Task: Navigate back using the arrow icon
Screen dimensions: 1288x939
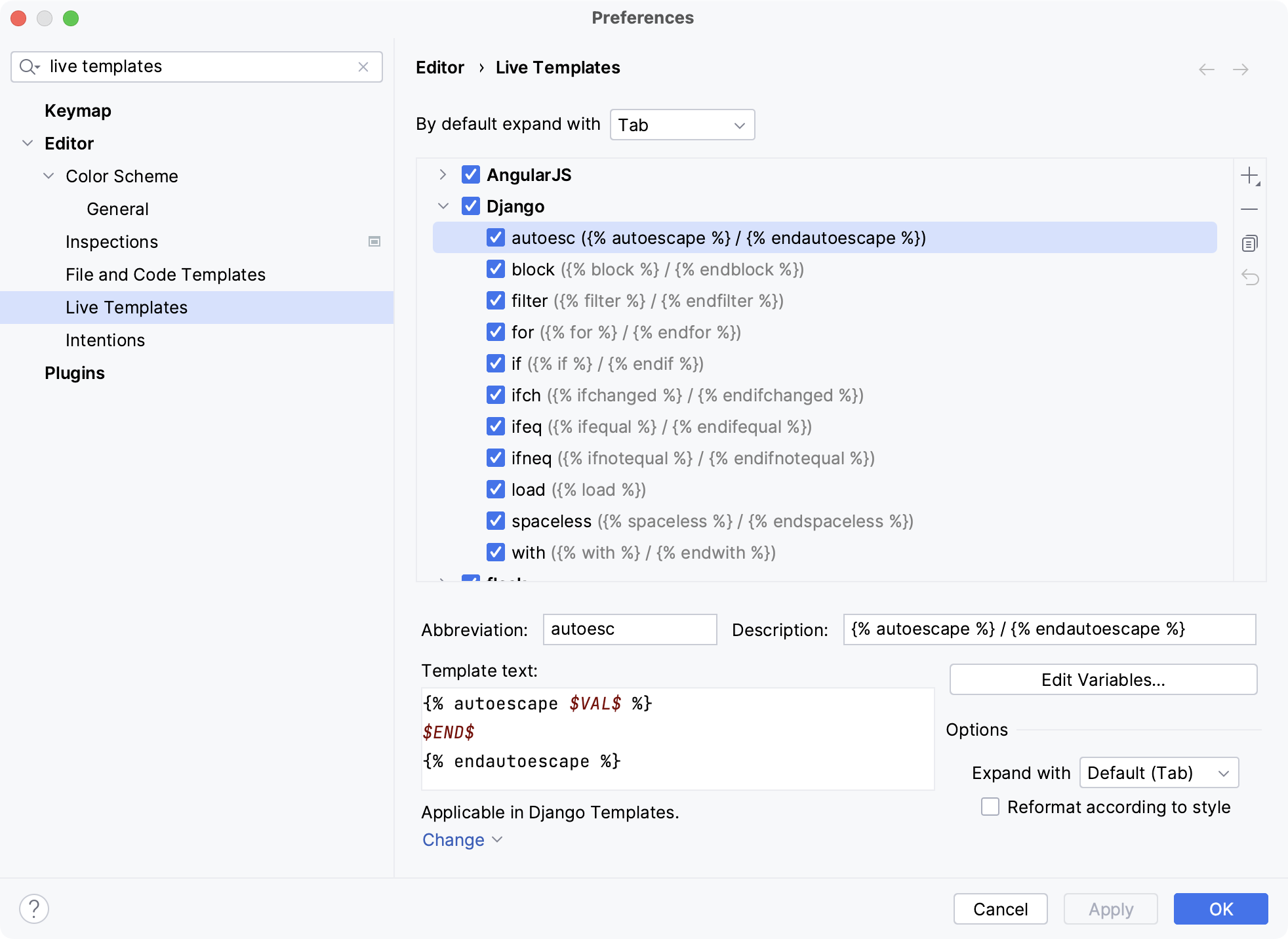Action: [1207, 69]
